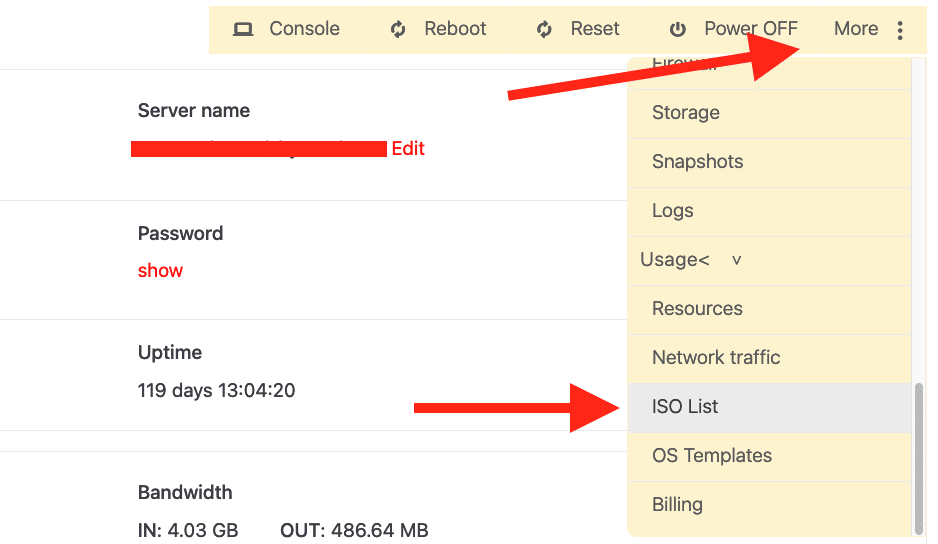The width and height of the screenshot is (938, 544).
Task: Click the red Edit link by server name
Action: 408,148
